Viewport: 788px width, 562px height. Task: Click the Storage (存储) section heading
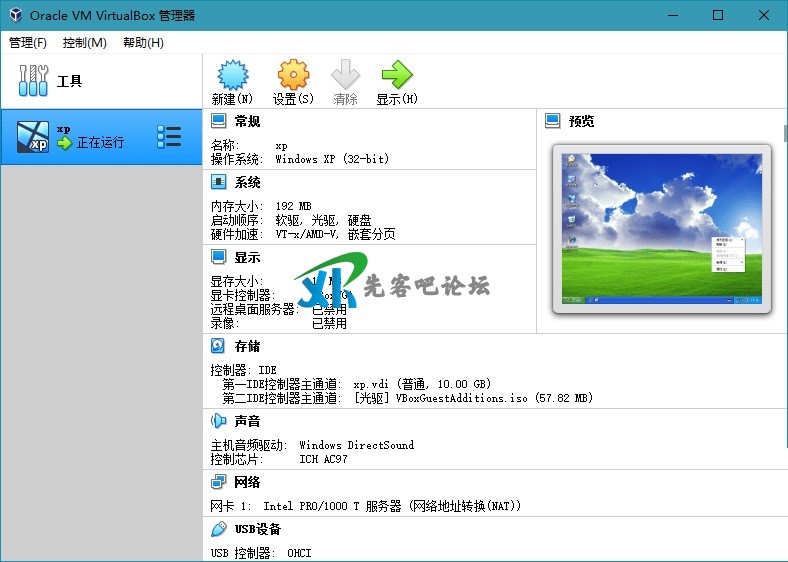pos(247,346)
